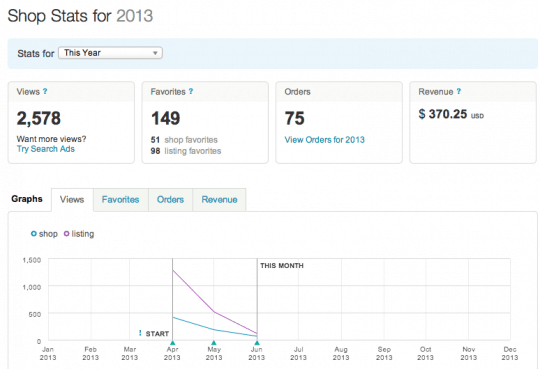Image resolution: width=540 pixels, height=369 pixels.
Task: Switch to the Orders graph tab
Action: [x=170, y=199]
